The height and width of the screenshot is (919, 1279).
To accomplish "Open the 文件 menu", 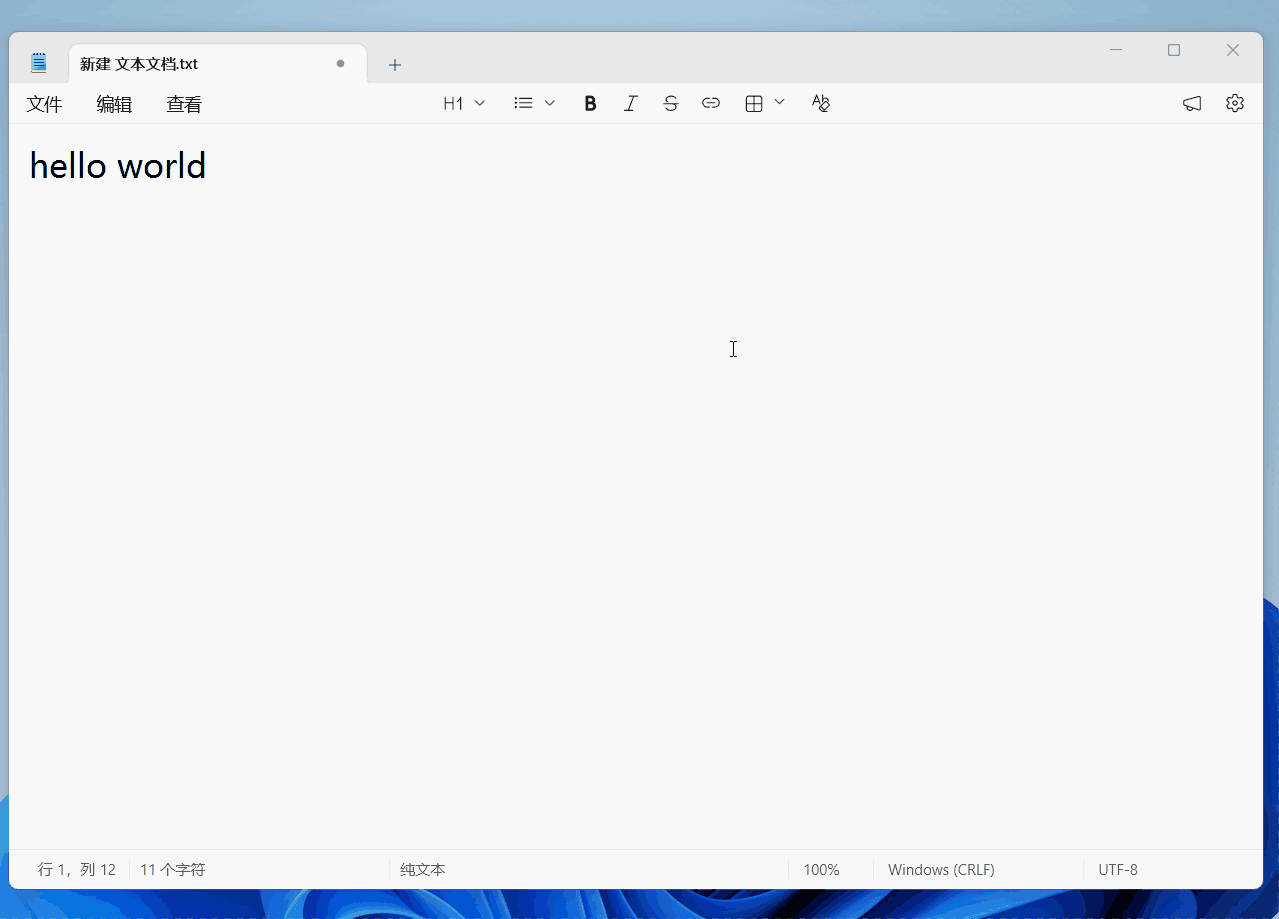I will click(44, 104).
